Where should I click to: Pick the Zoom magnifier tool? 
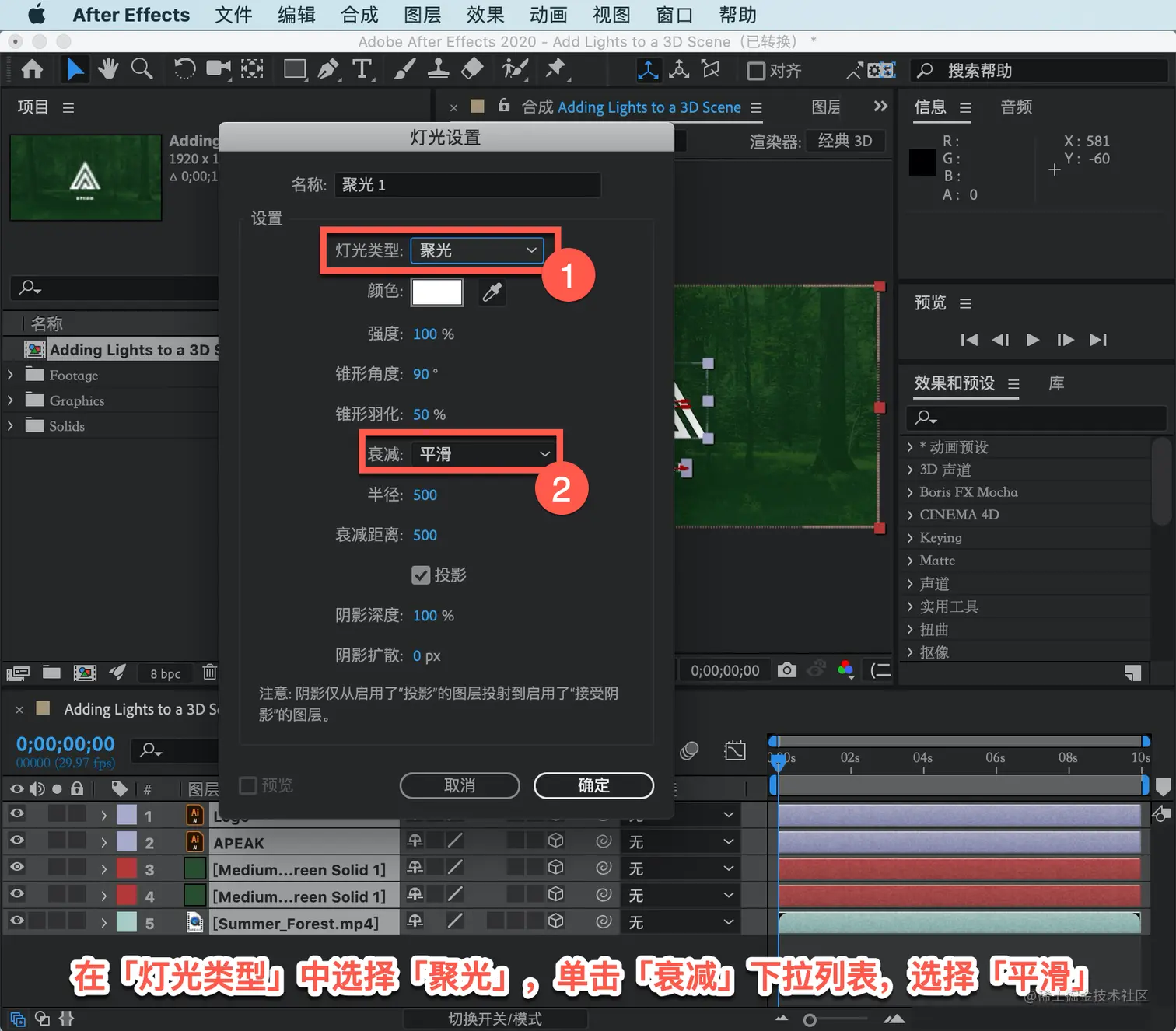tap(142, 69)
